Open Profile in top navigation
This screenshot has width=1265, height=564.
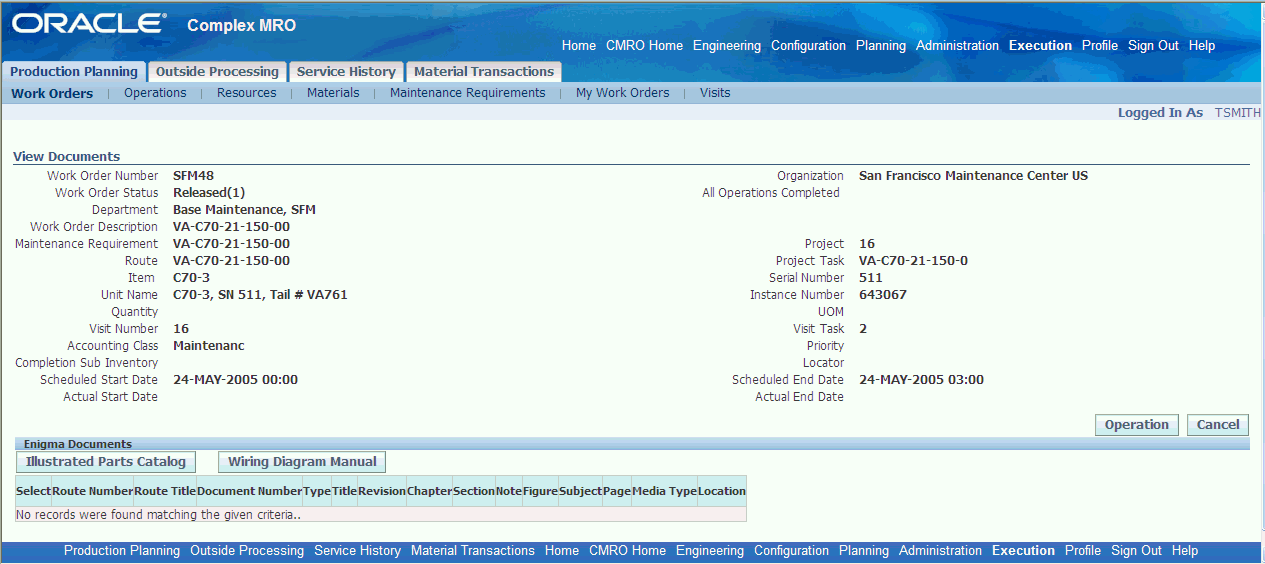1100,46
